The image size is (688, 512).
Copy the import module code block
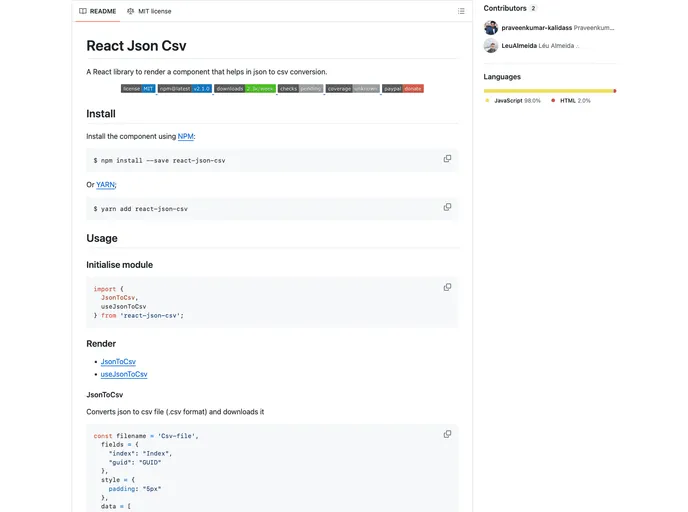(x=447, y=287)
